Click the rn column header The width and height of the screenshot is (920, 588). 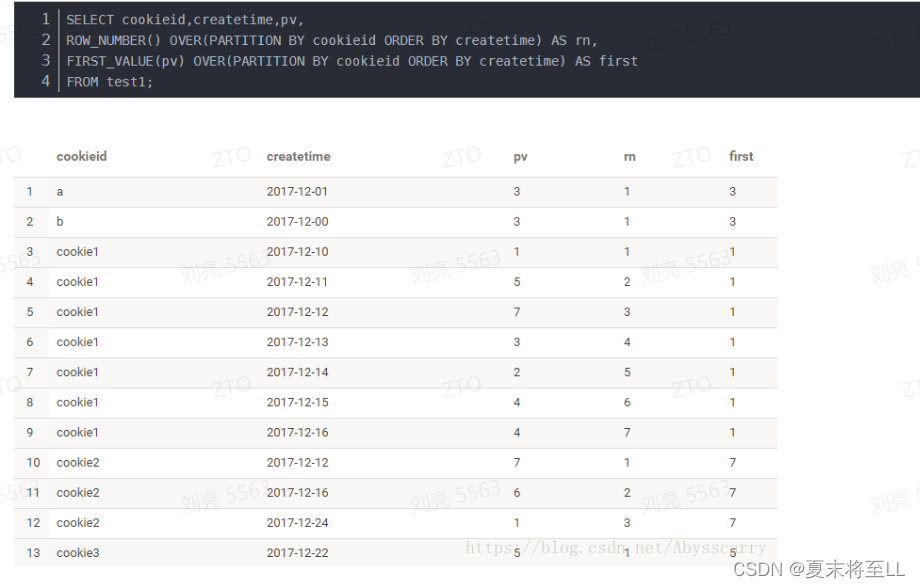pyautogui.click(x=630, y=157)
